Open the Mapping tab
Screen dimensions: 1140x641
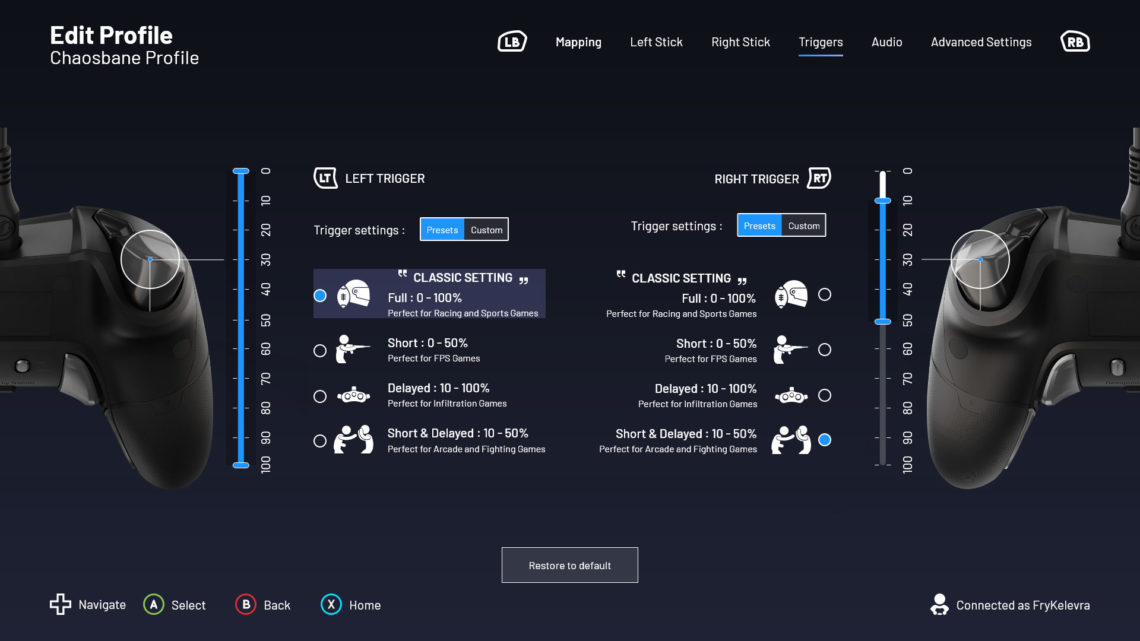(x=578, y=42)
